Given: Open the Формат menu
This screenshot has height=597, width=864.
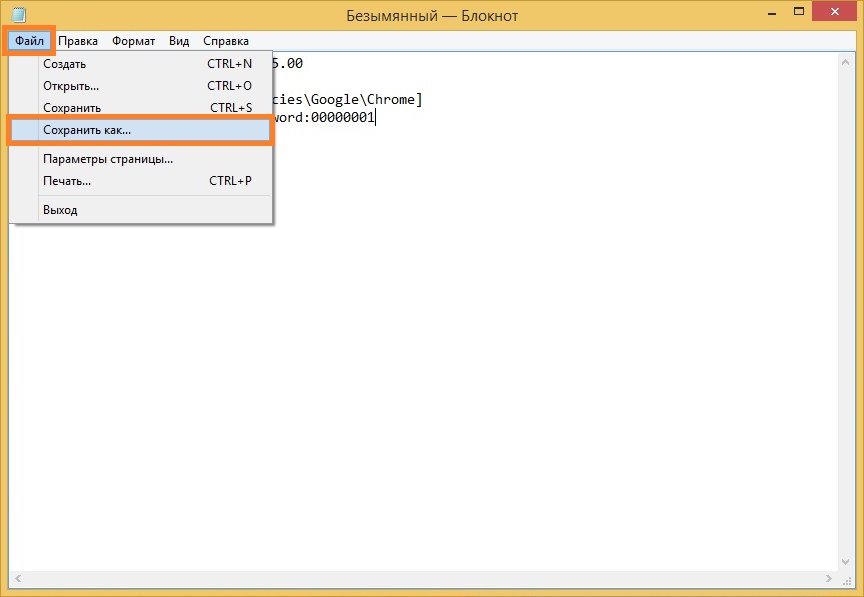Looking at the screenshot, I should (133, 41).
